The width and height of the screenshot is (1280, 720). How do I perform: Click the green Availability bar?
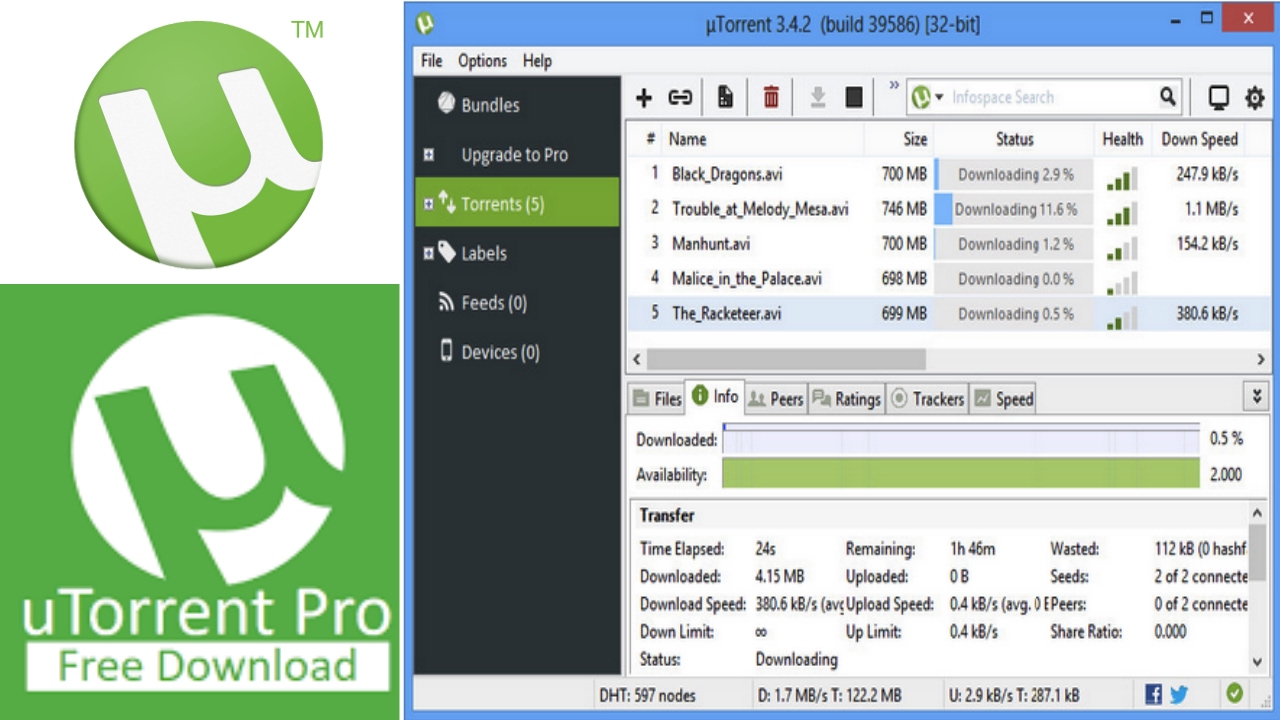(x=961, y=474)
